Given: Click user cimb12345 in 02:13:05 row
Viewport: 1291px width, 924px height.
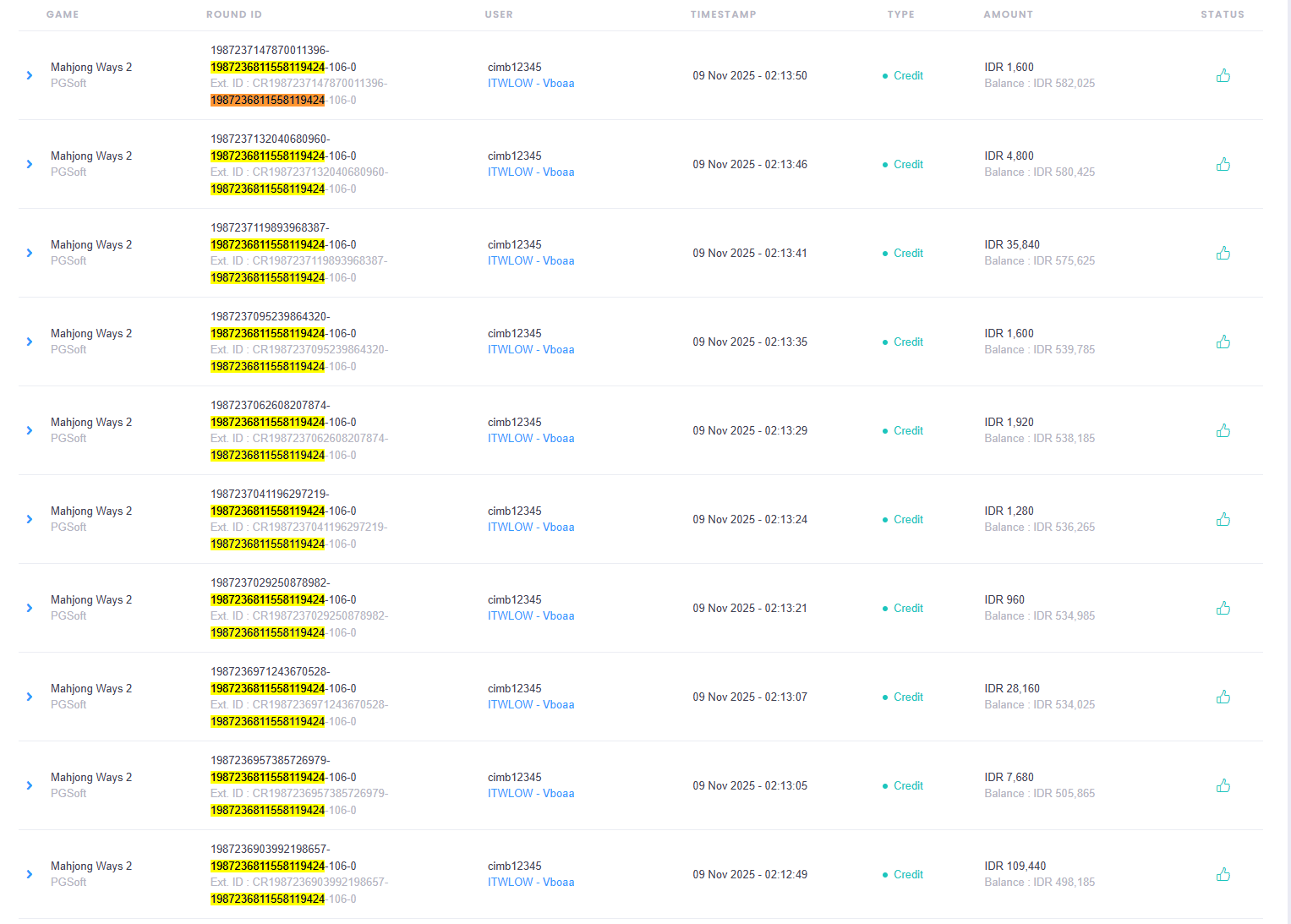Looking at the screenshot, I should tap(515, 777).
